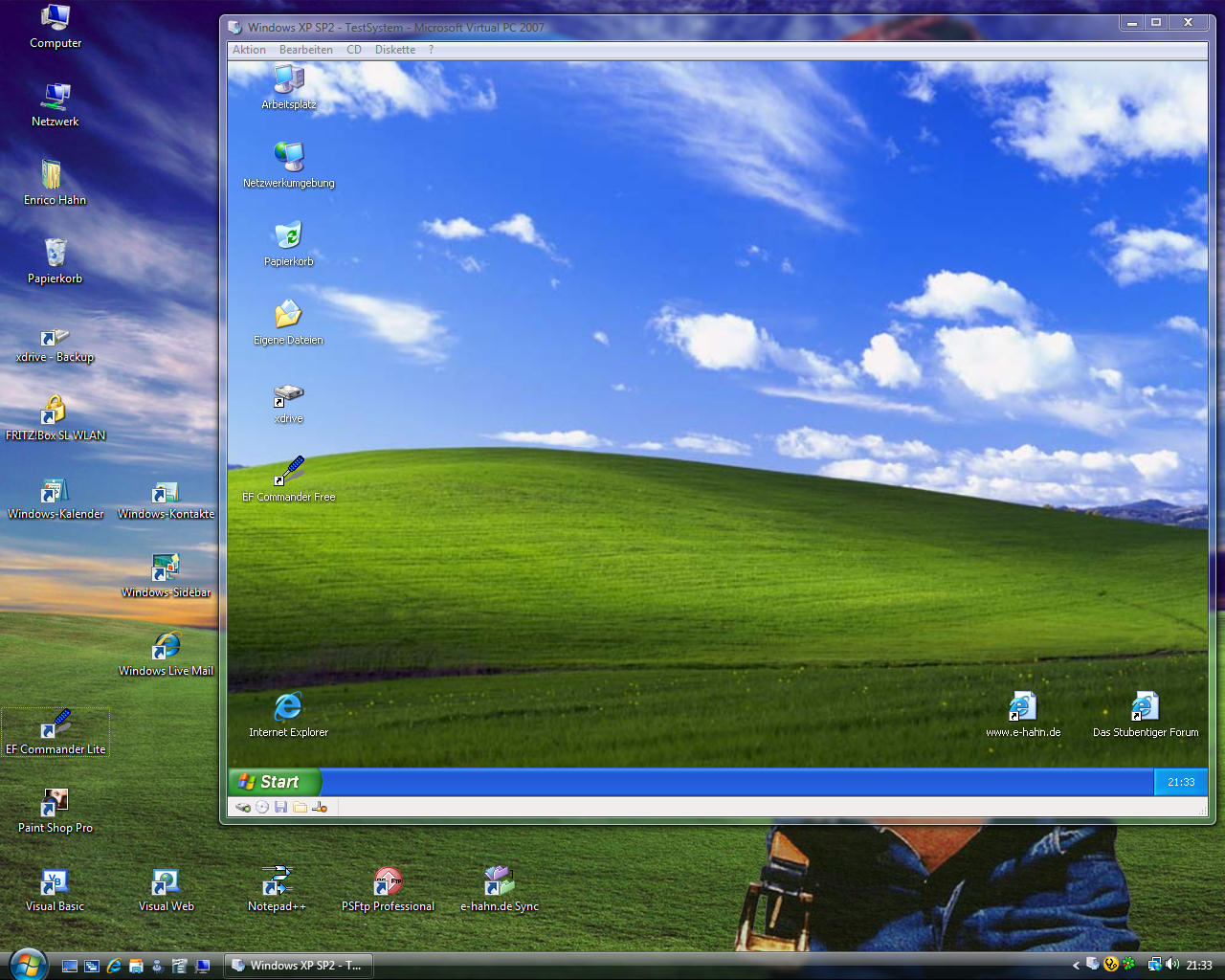
Task: Click the www.e-hahn.de internet shortcut
Action: (1023, 707)
